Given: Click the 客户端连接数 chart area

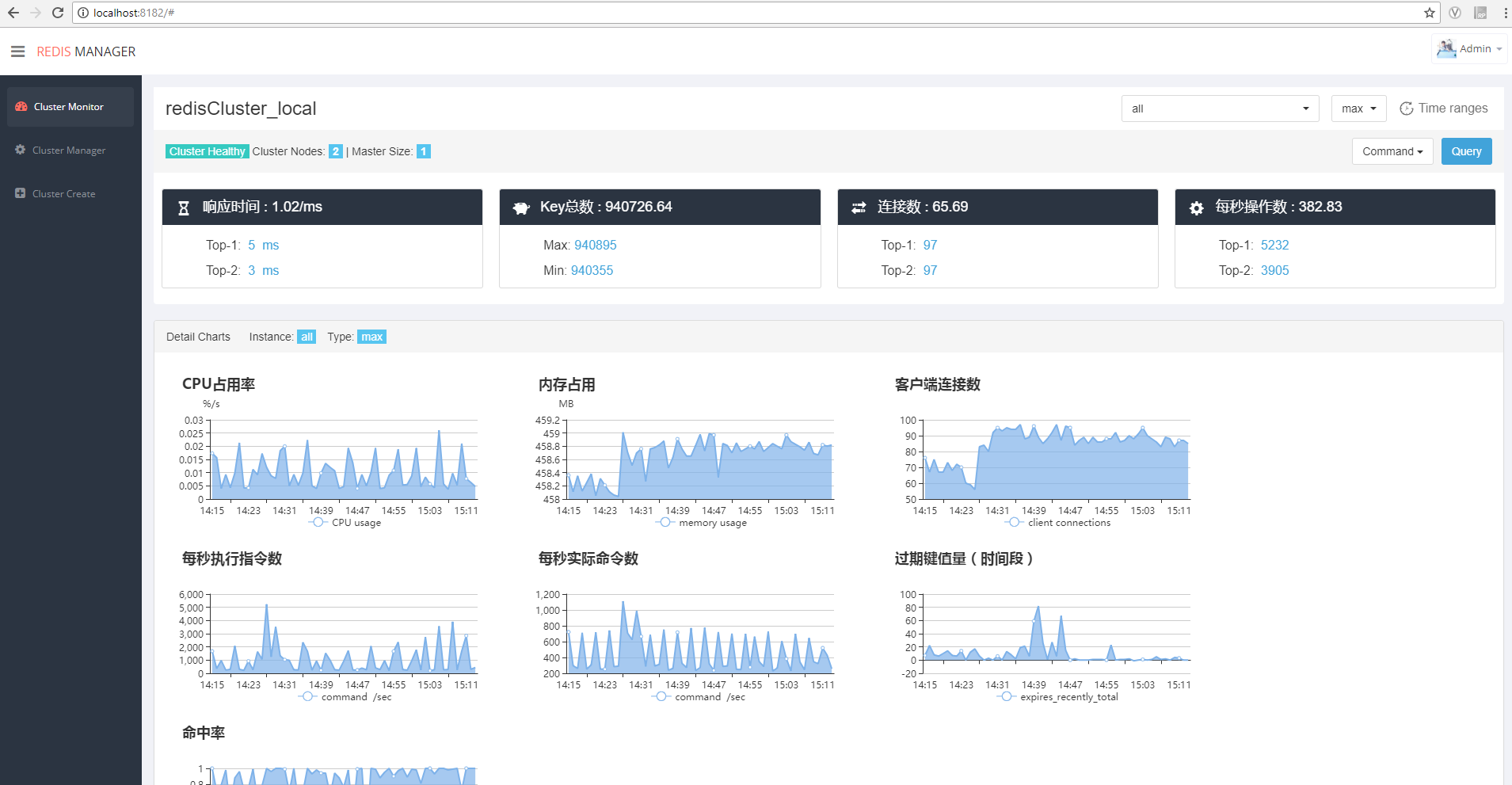Looking at the screenshot, I should point(1056,460).
